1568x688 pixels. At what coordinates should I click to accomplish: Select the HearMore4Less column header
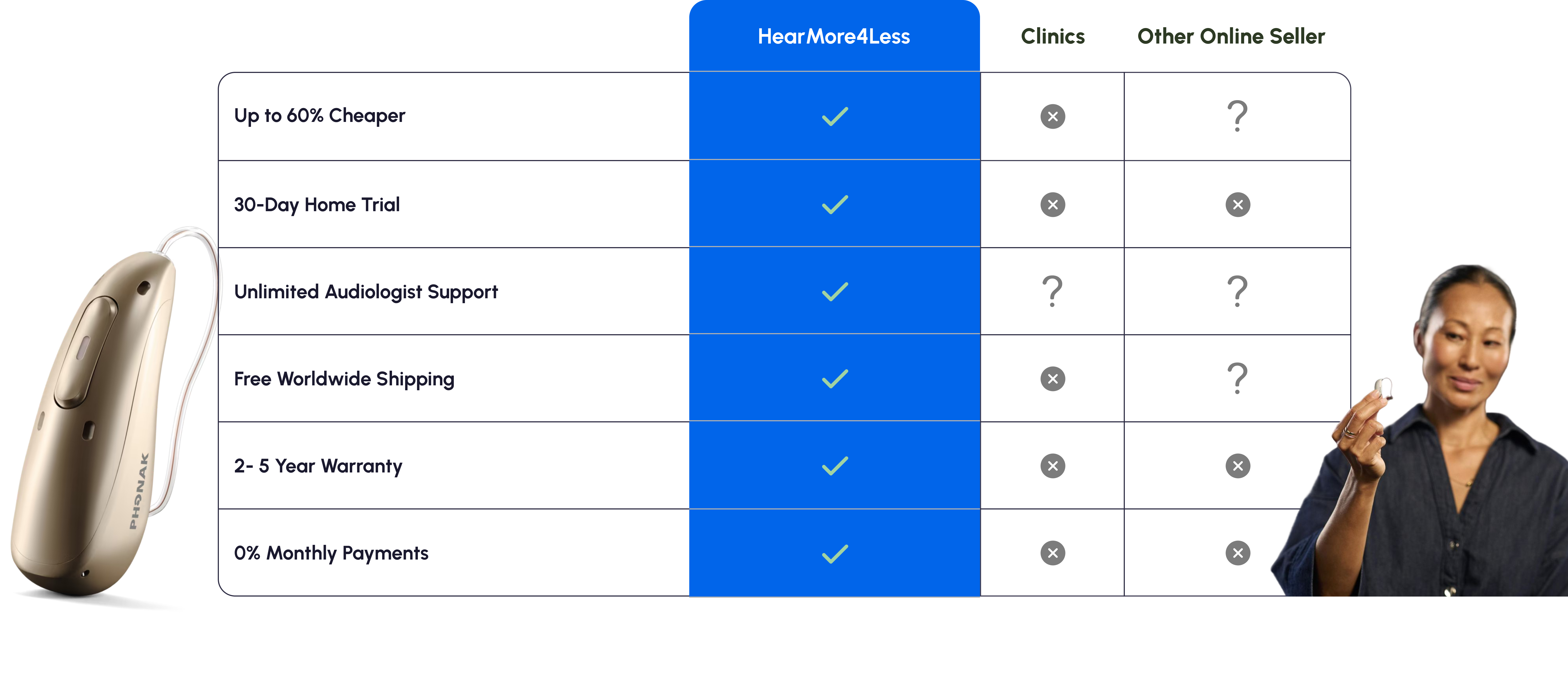[x=833, y=36]
